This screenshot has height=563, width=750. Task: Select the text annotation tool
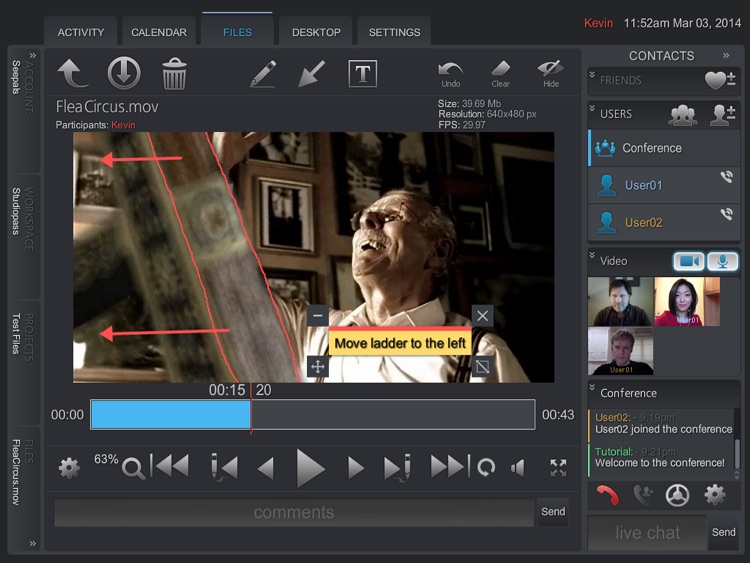coord(362,73)
